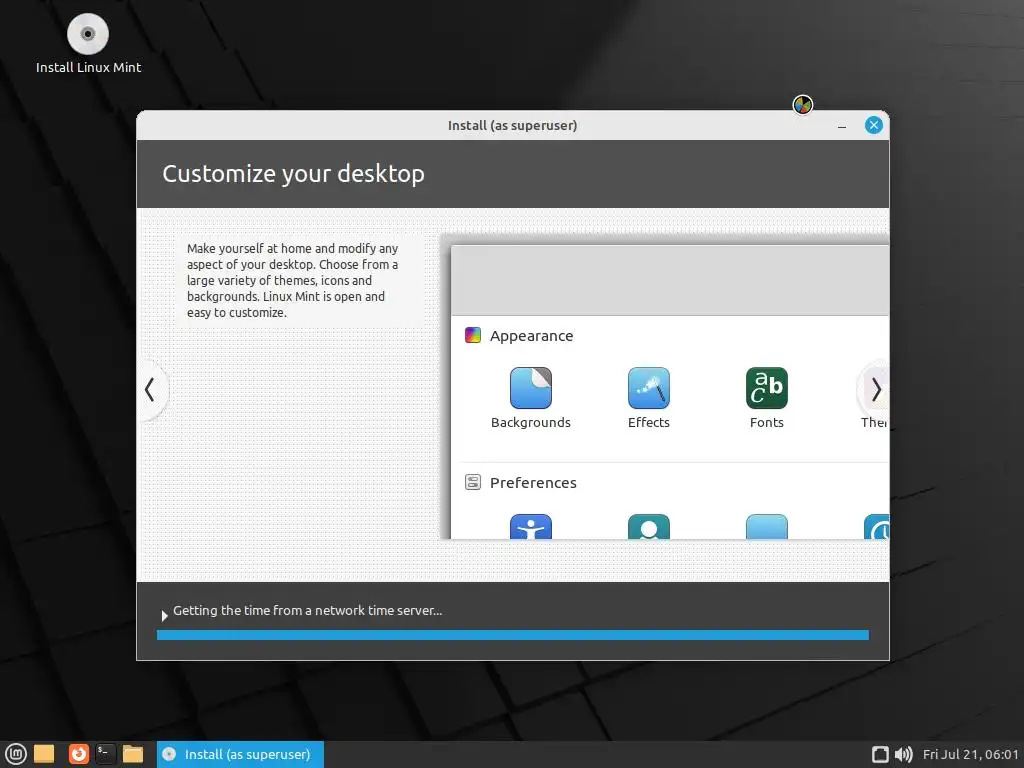Click the removable drives tray icon
The height and width of the screenshot is (768, 1024).
(x=880, y=755)
